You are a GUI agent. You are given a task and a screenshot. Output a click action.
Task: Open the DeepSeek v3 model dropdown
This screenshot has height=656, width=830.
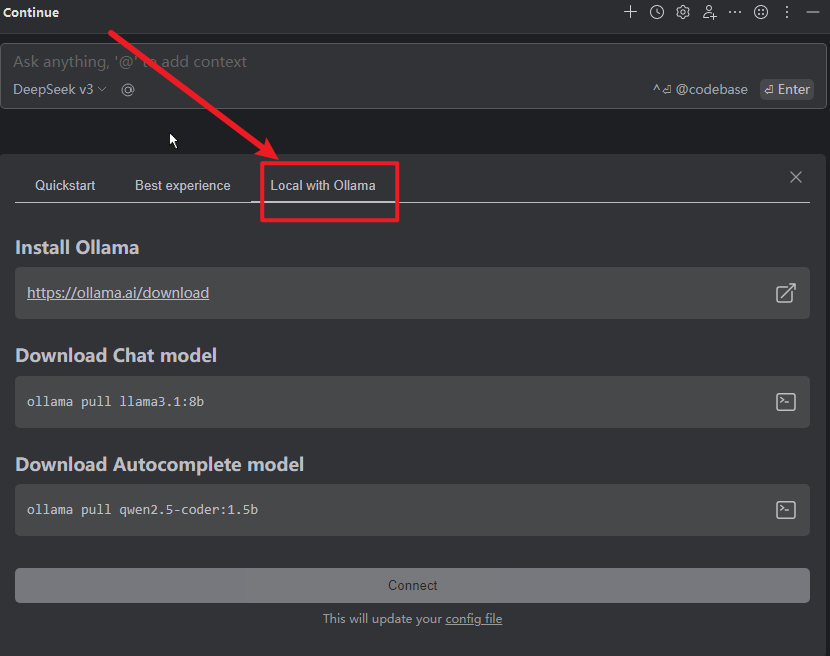tap(59, 89)
